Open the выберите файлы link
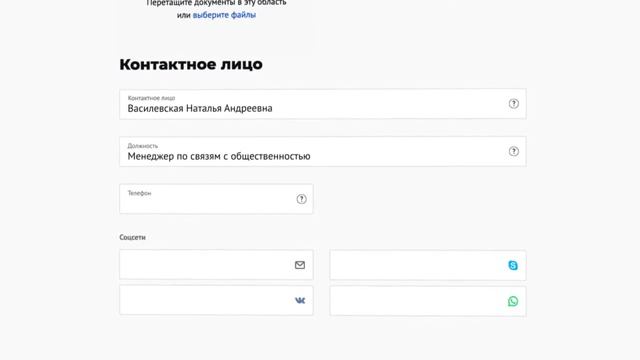The image size is (640, 360). (x=224, y=15)
